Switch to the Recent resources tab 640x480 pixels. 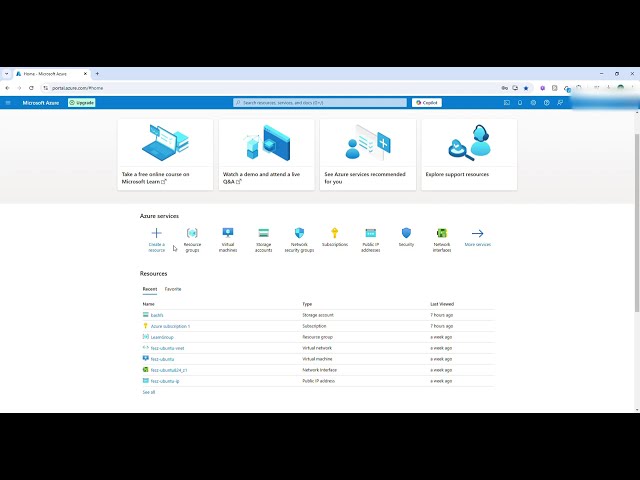[x=150, y=289]
